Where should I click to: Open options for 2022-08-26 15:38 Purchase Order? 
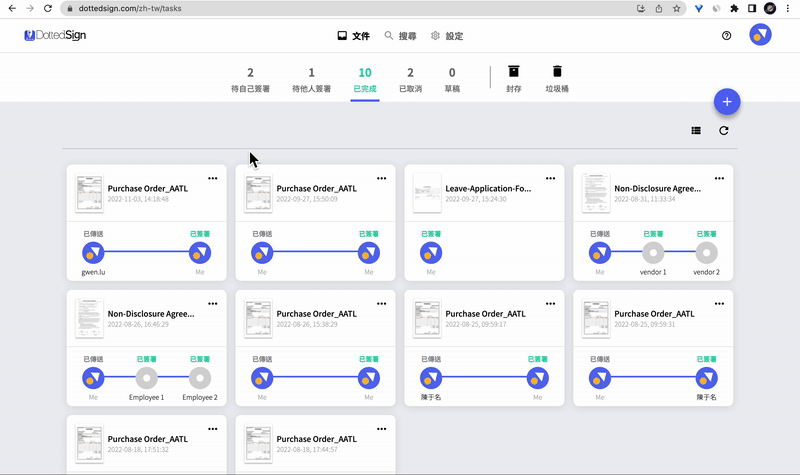(382, 304)
